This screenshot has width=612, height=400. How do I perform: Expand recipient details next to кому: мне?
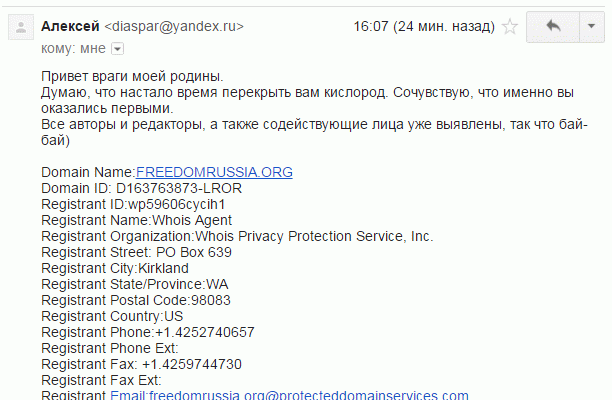117,49
